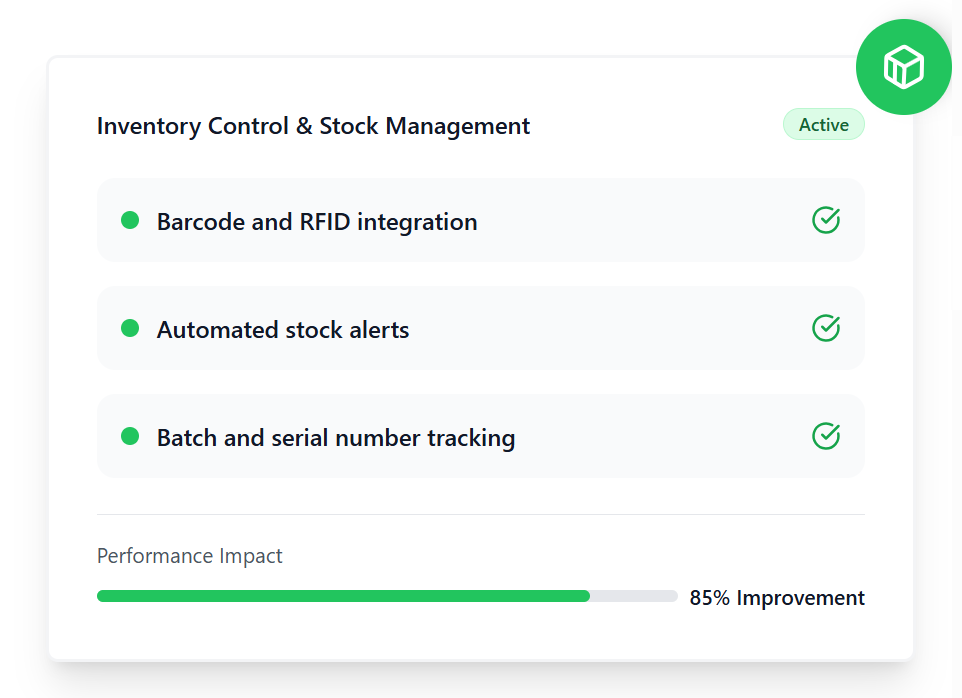
Task: Click the Active status badge
Action: click(x=823, y=125)
